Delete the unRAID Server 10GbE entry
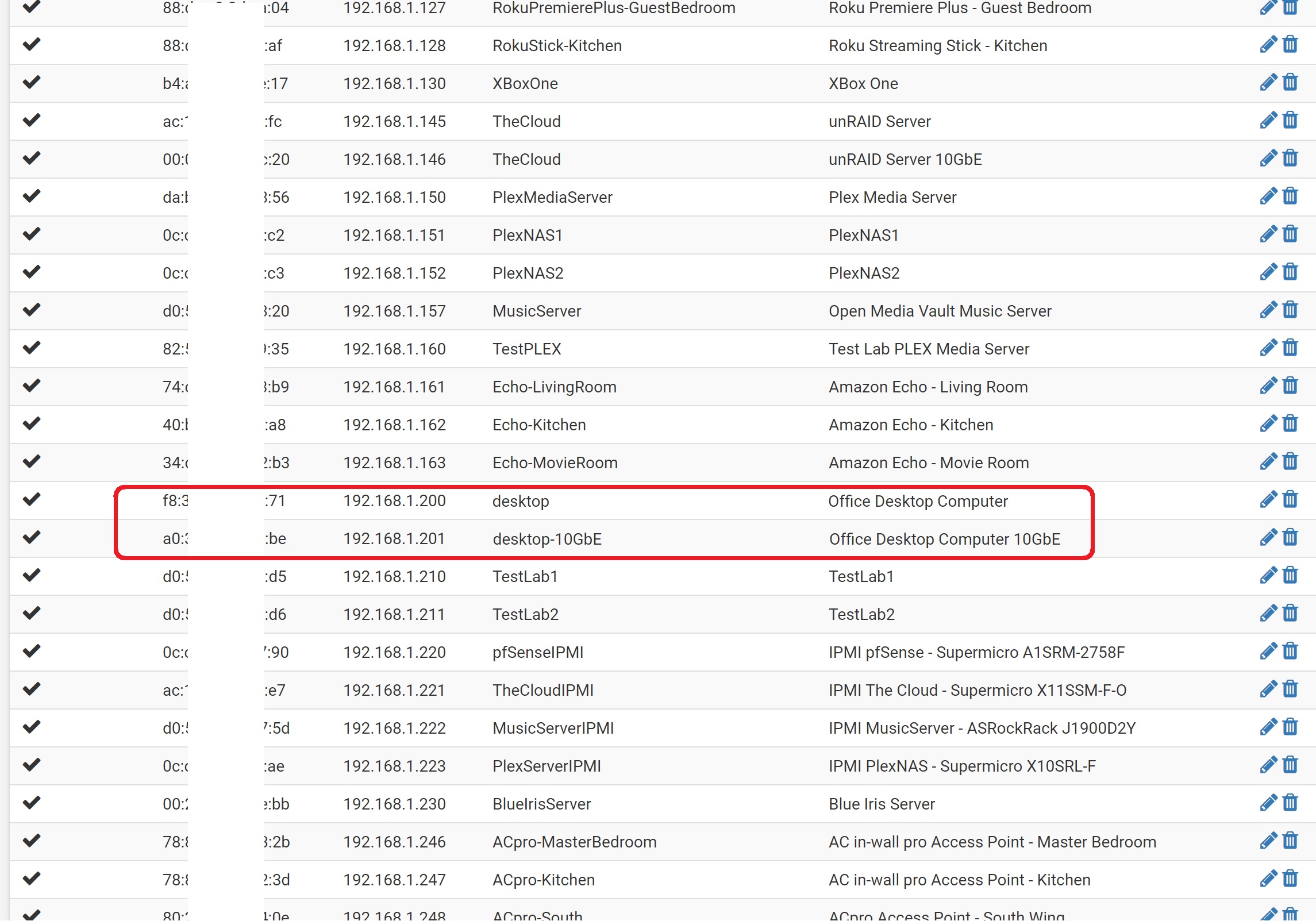 [1290, 159]
